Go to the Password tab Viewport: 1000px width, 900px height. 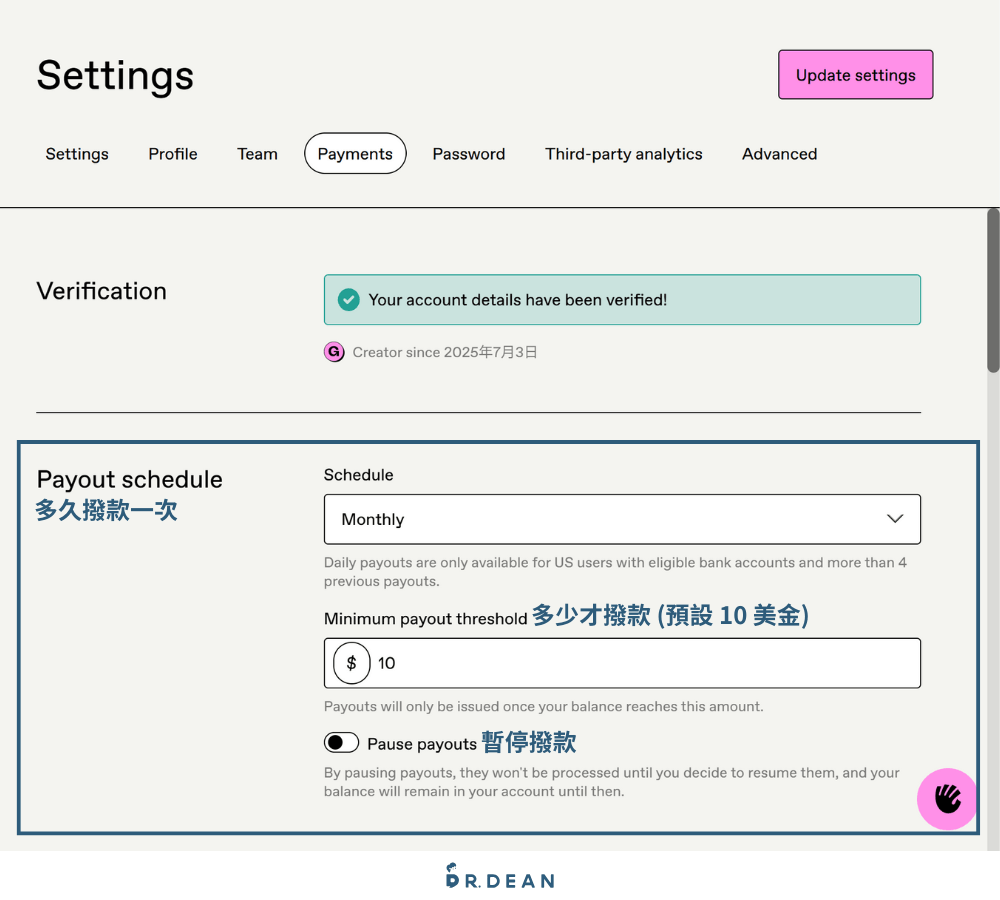468,154
